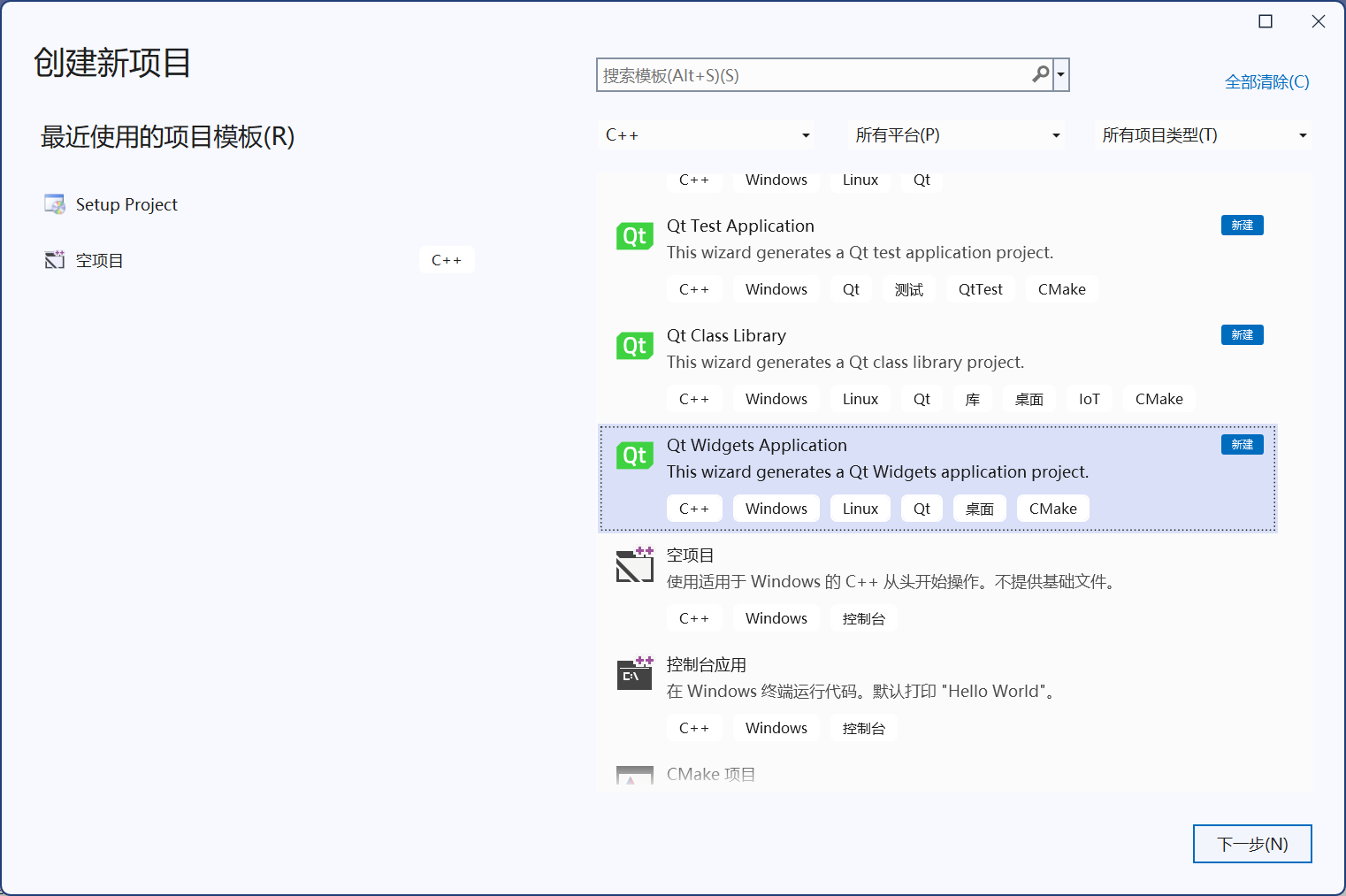The image size is (1346, 896).
Task: Select the 控制台应用 template
Action: coord(937,697)
